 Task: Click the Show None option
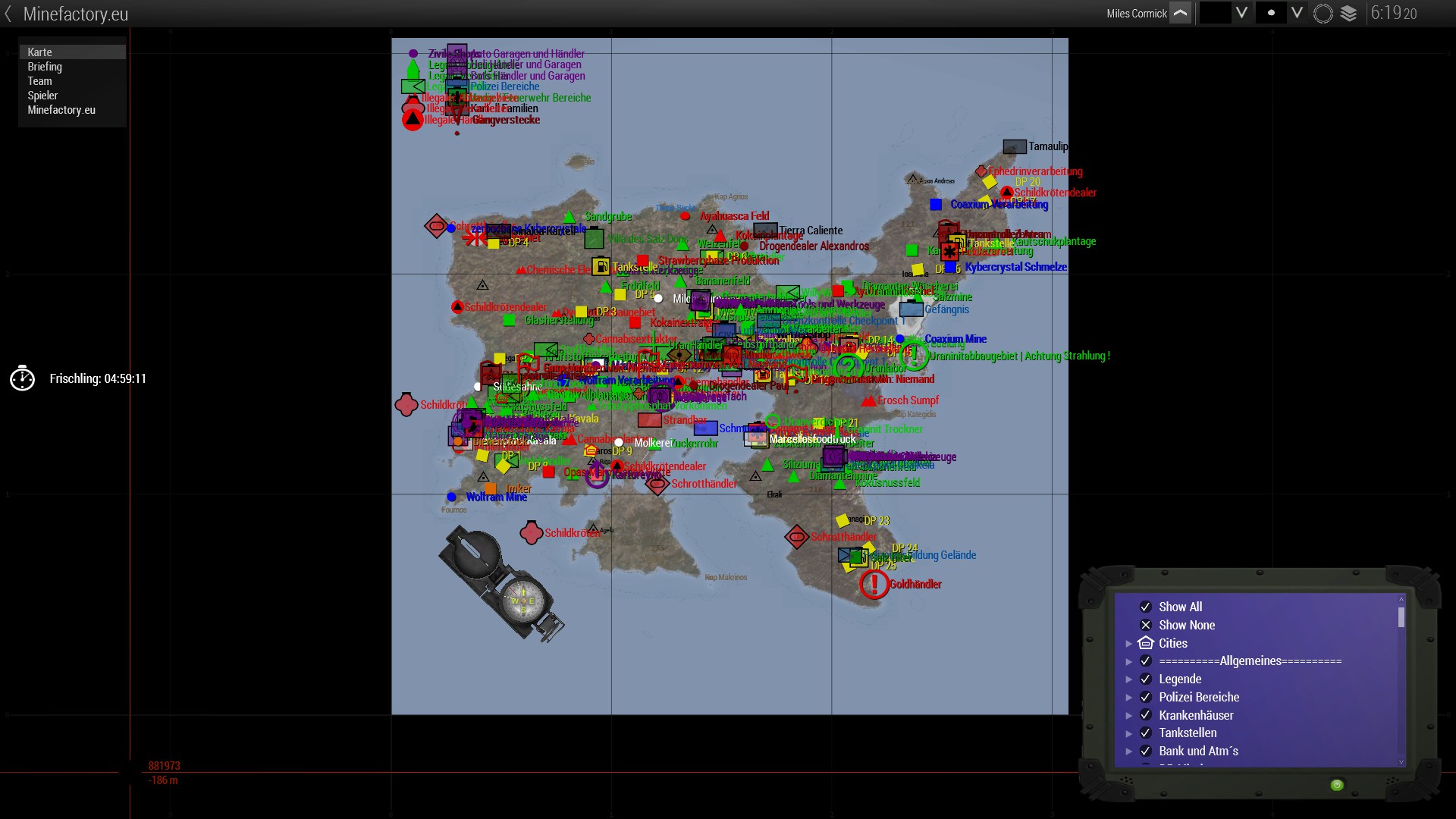[x=1186, y=625]
